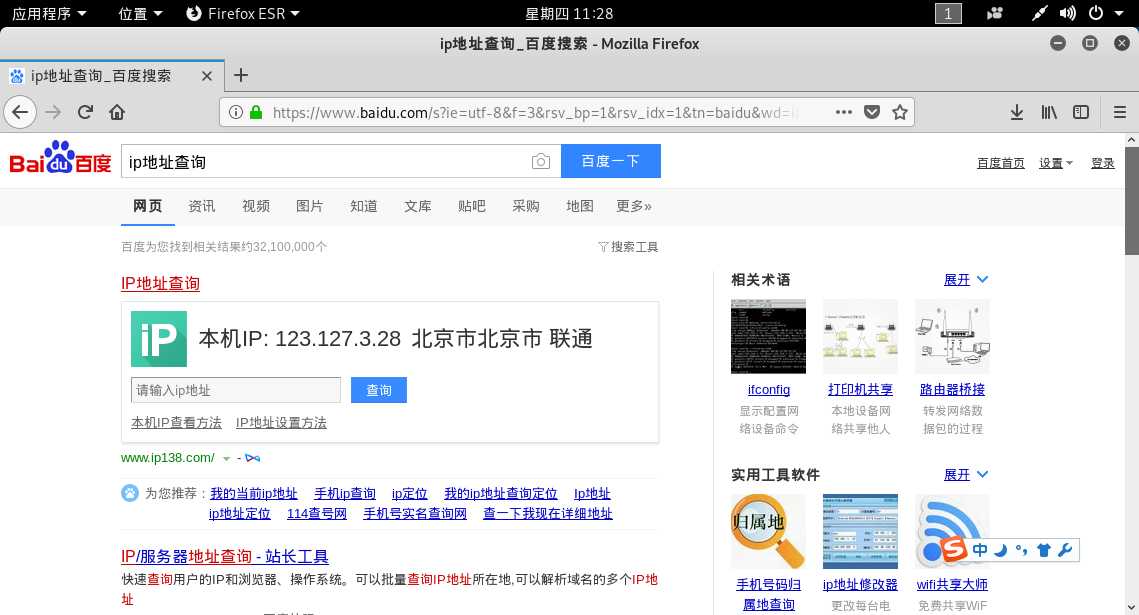Open the Firefox home page

pyautogui.click(x=117, y=112)
